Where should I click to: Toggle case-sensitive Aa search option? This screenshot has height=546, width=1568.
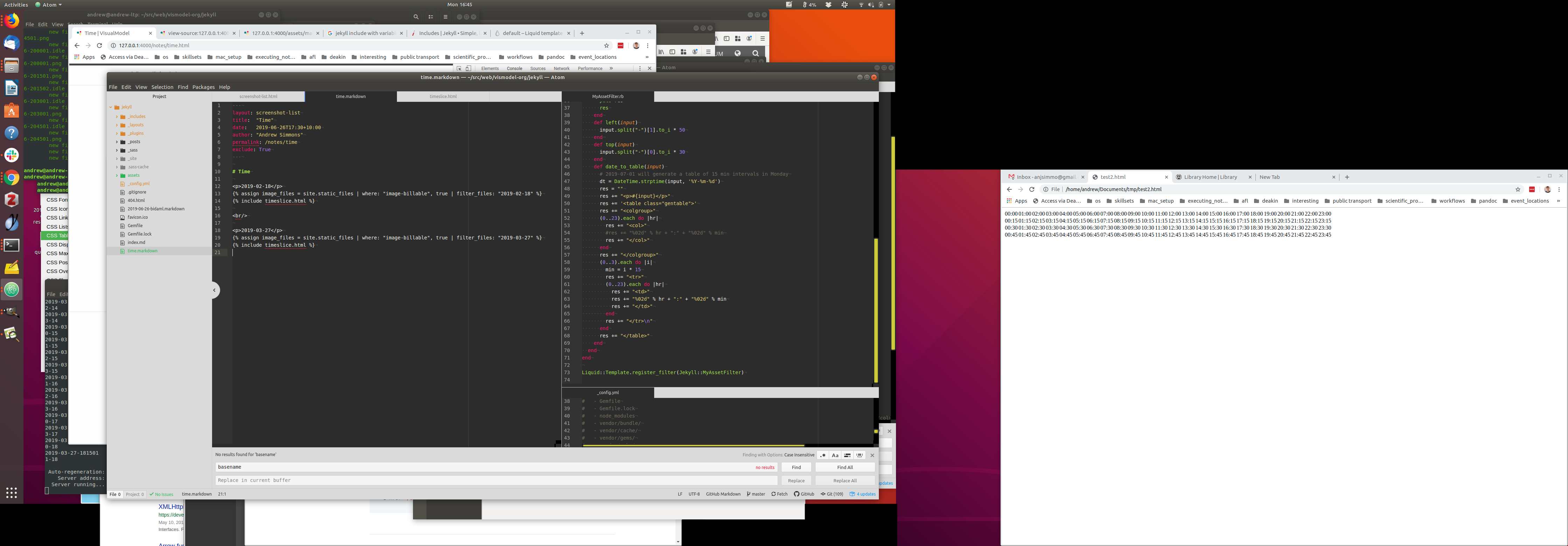tap(835, 455)
